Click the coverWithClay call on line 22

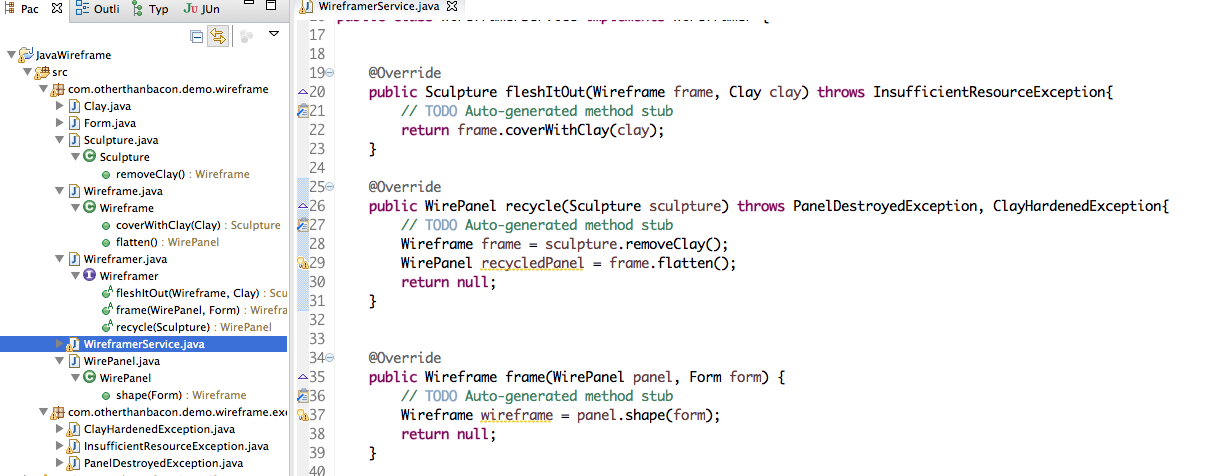(561, 130)
